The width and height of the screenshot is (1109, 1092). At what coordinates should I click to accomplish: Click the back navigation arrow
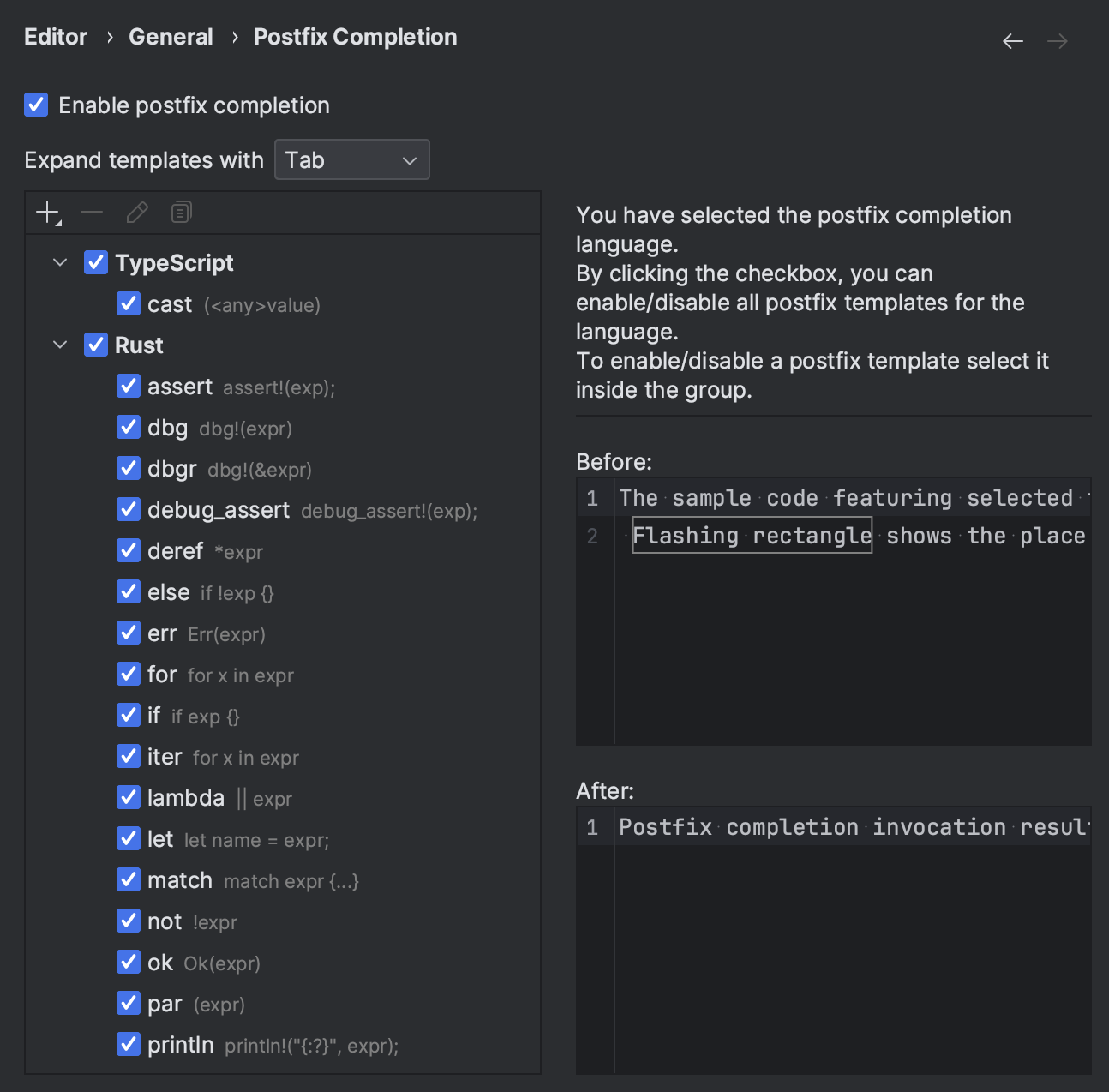click(1012, 40)
